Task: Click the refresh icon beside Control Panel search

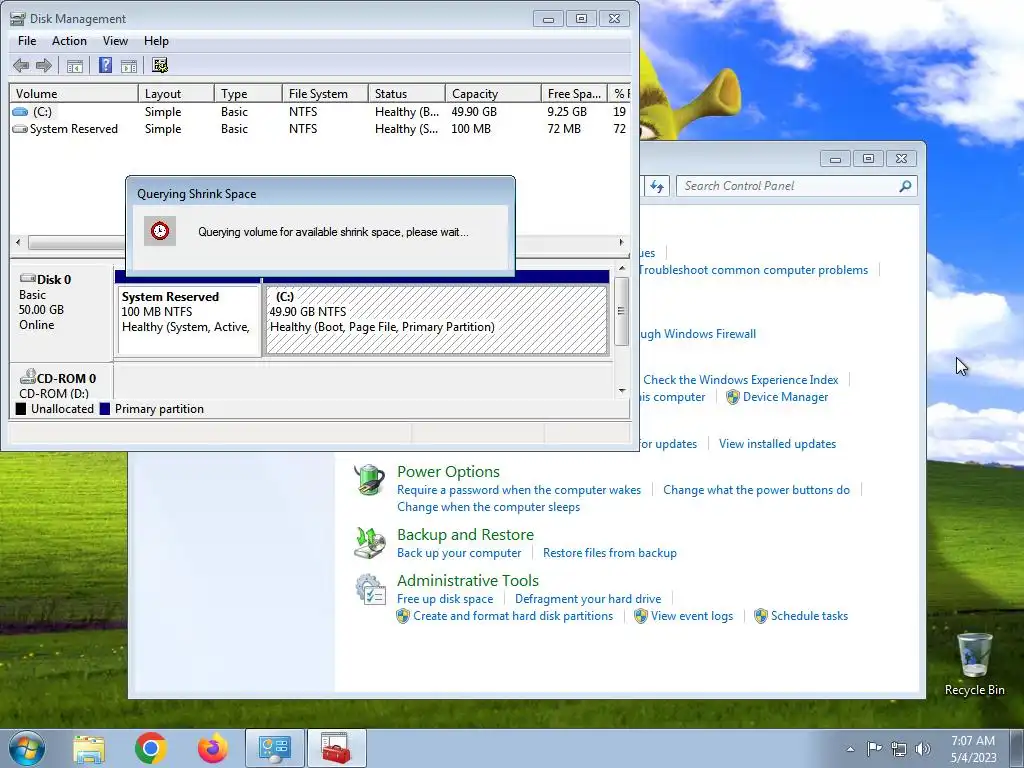Action: [x=657, y=186]
